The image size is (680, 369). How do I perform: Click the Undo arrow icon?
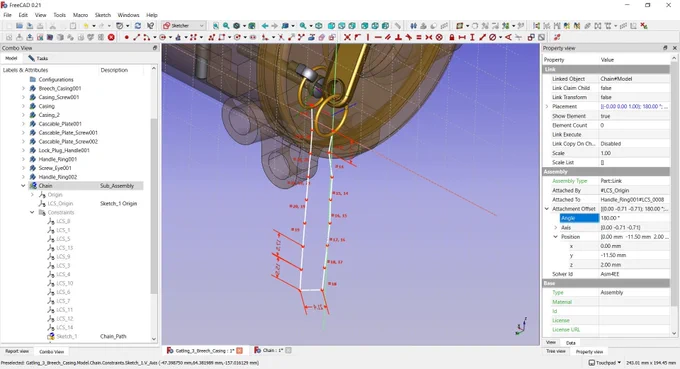(x=86, y=26)
